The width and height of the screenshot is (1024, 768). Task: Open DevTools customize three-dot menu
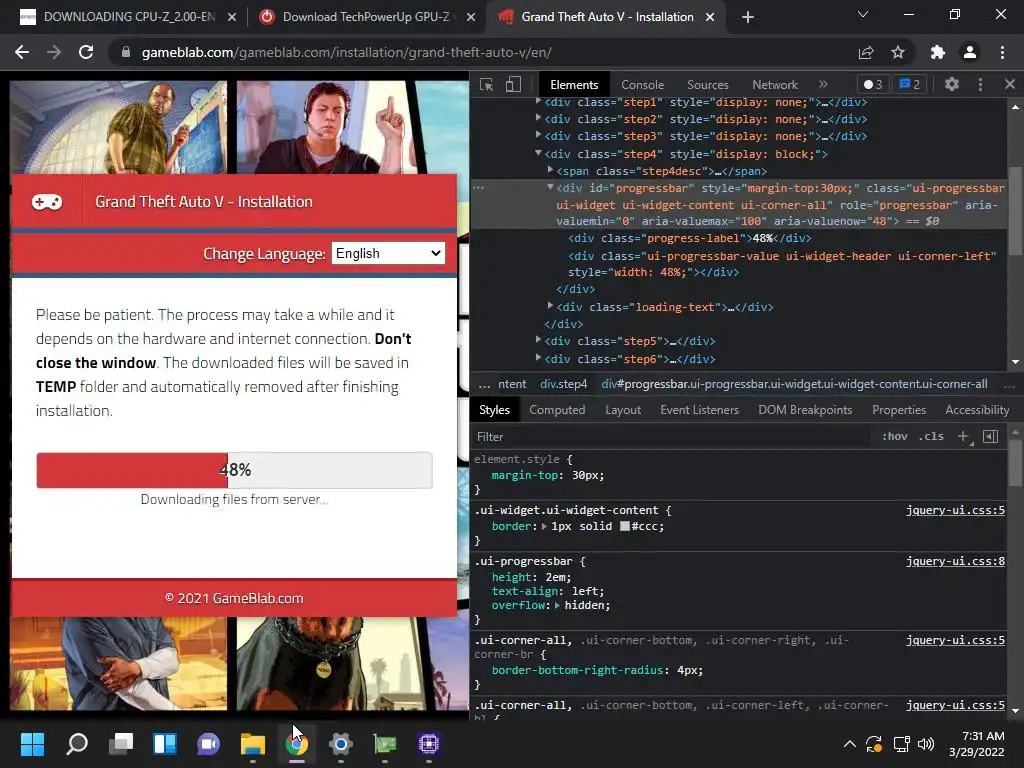pyautogui.click(x=980, y=84)
